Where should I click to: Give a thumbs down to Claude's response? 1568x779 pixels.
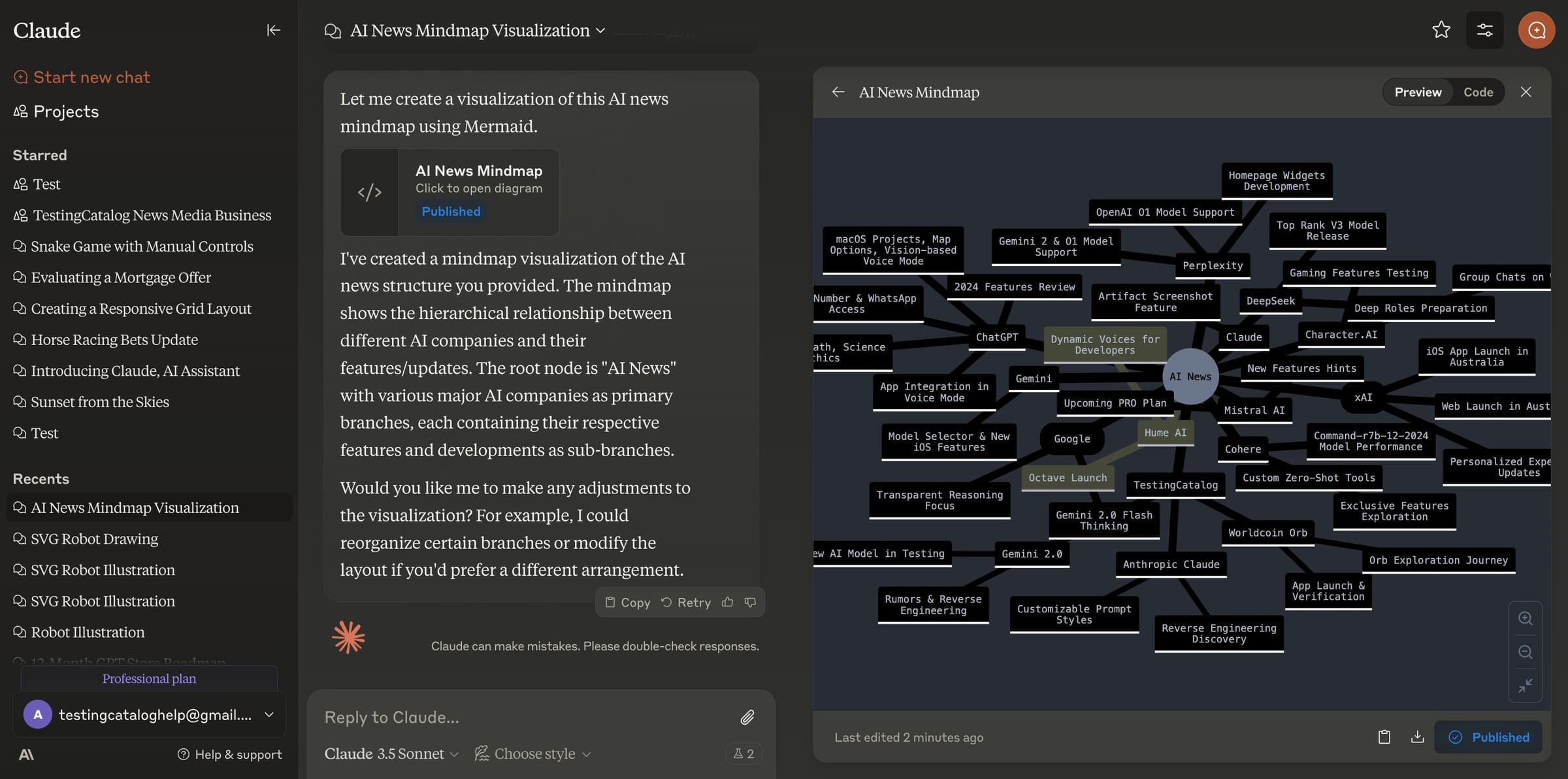pos(749,602)
